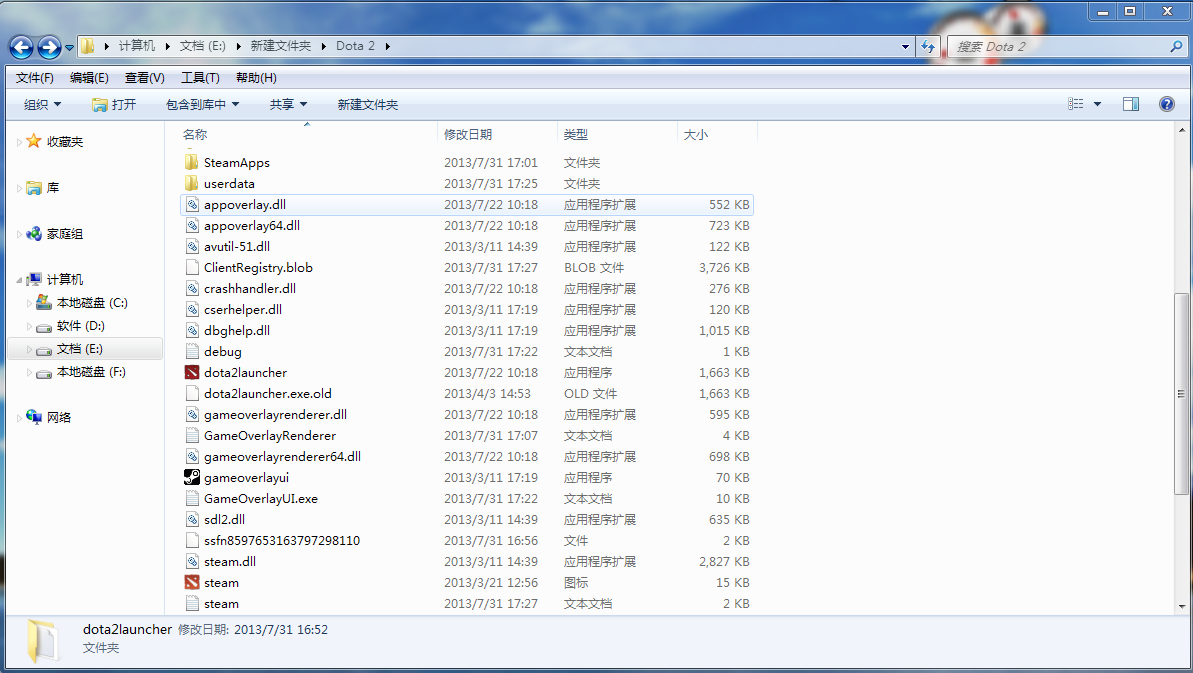Click the 打开 toolbar button

pyautogui.click(x=114, y=104)
